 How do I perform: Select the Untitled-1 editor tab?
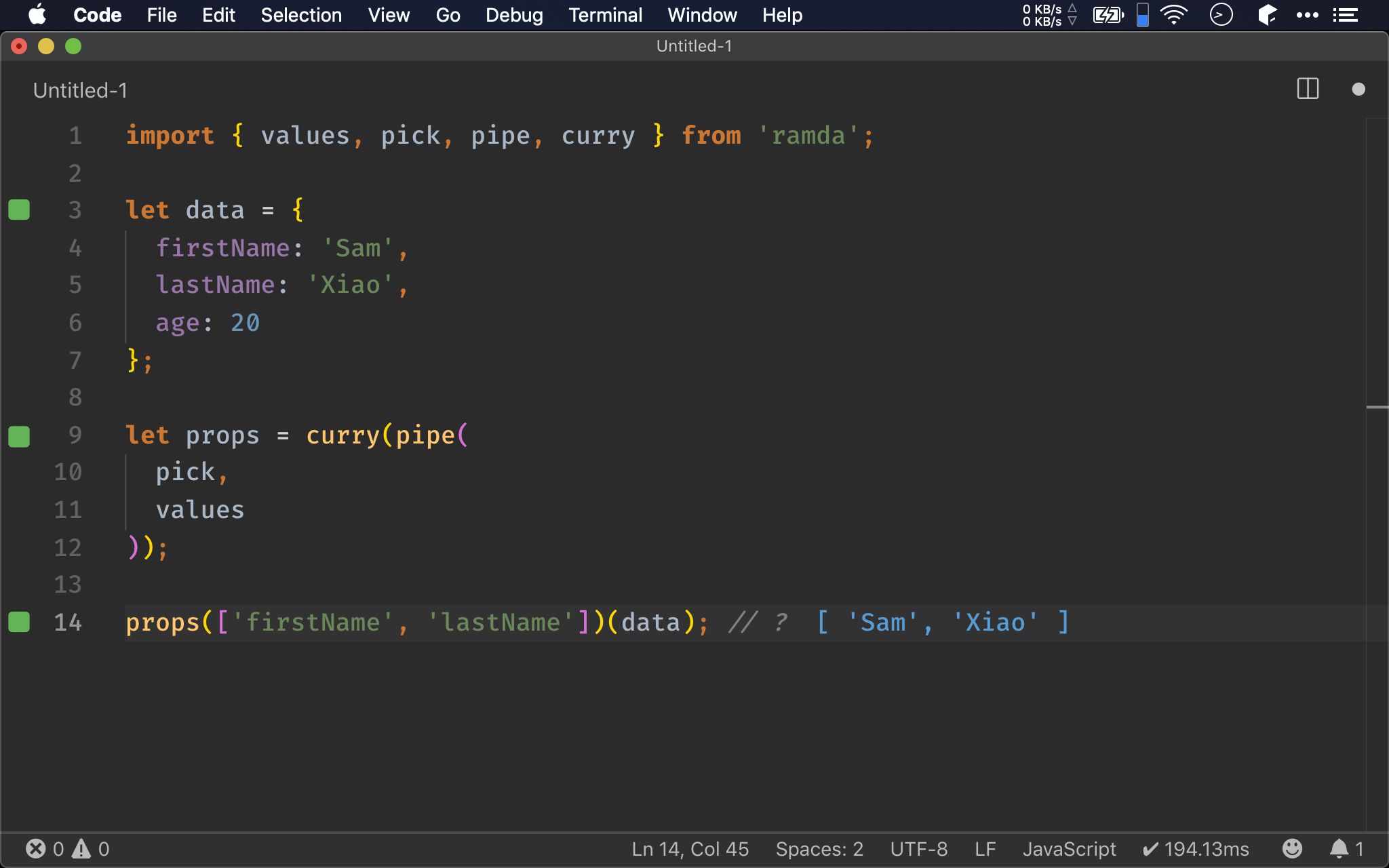click(x=80, y=90)
